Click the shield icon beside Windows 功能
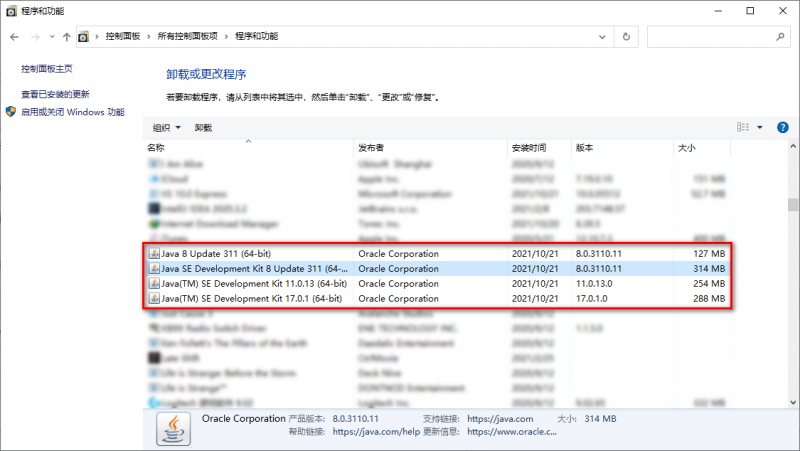The image size is (800, 451). coord(11,112)
